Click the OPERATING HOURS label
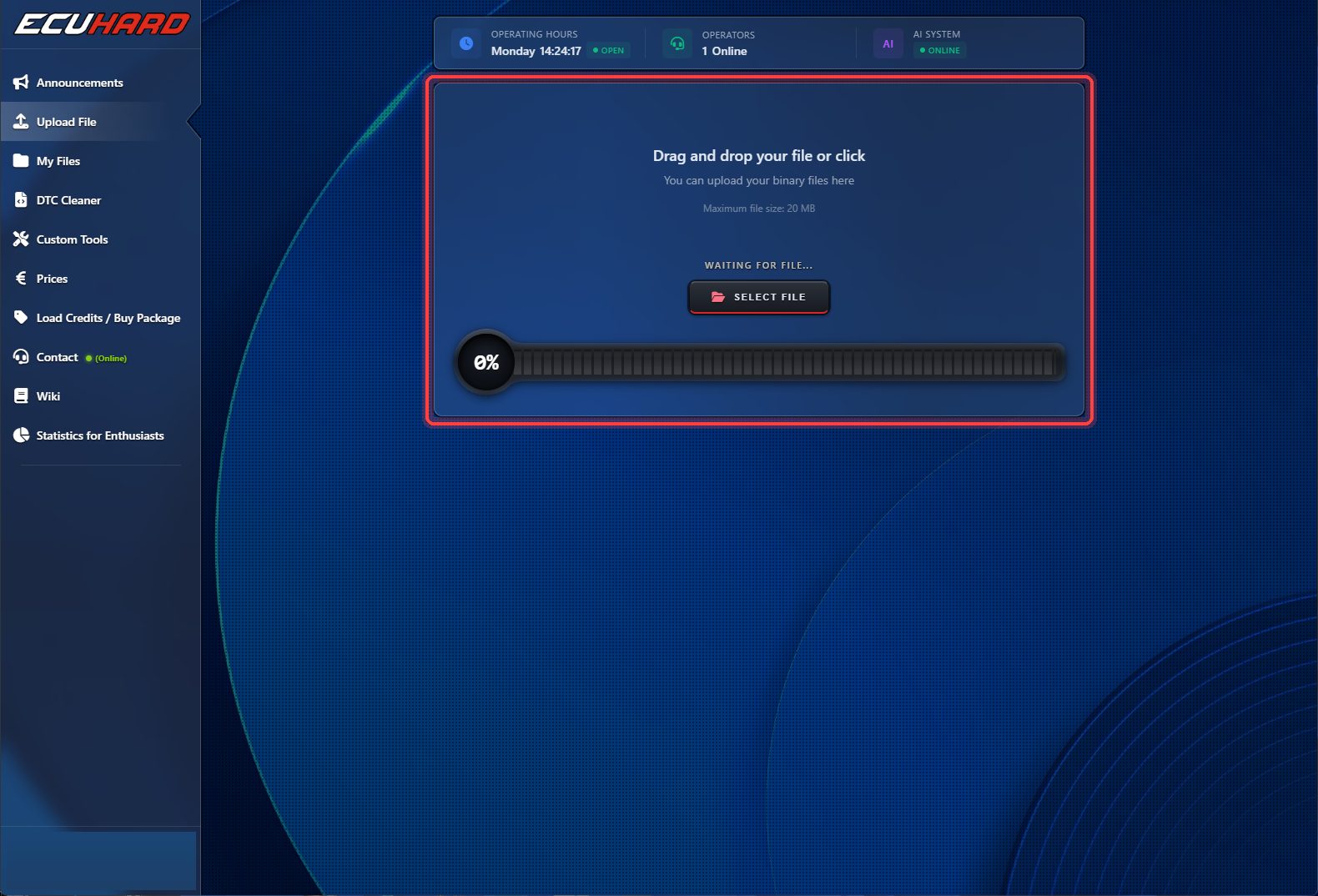 [x=534, y=34]
